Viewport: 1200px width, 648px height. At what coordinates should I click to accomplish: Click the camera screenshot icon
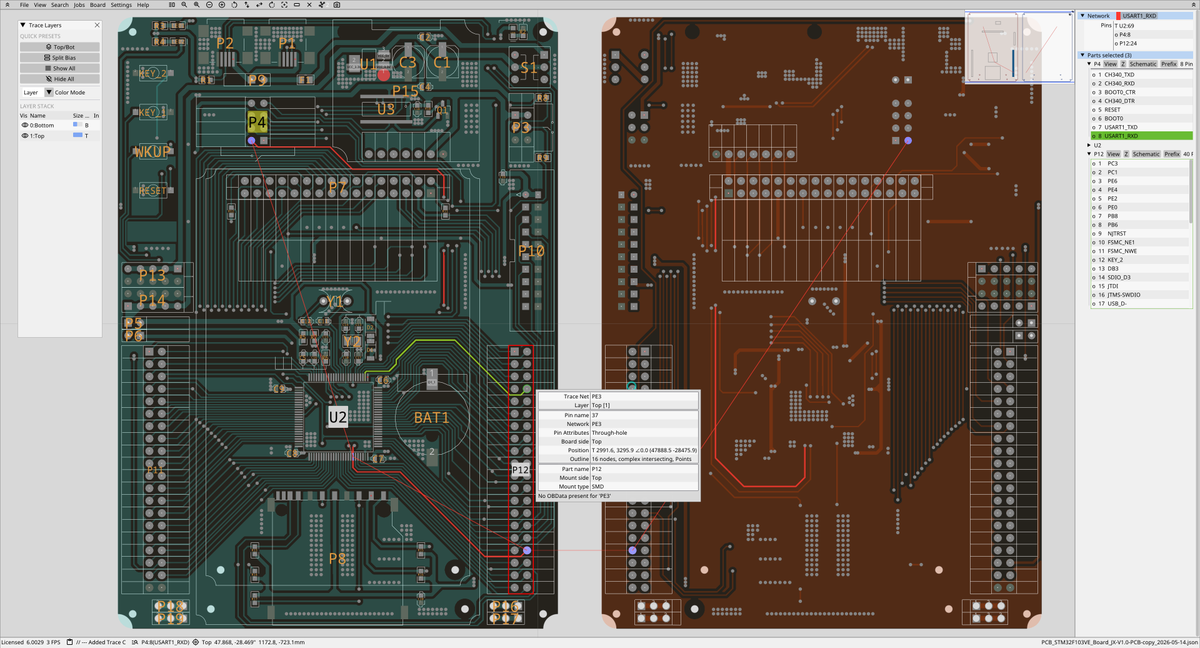[337, 5]
